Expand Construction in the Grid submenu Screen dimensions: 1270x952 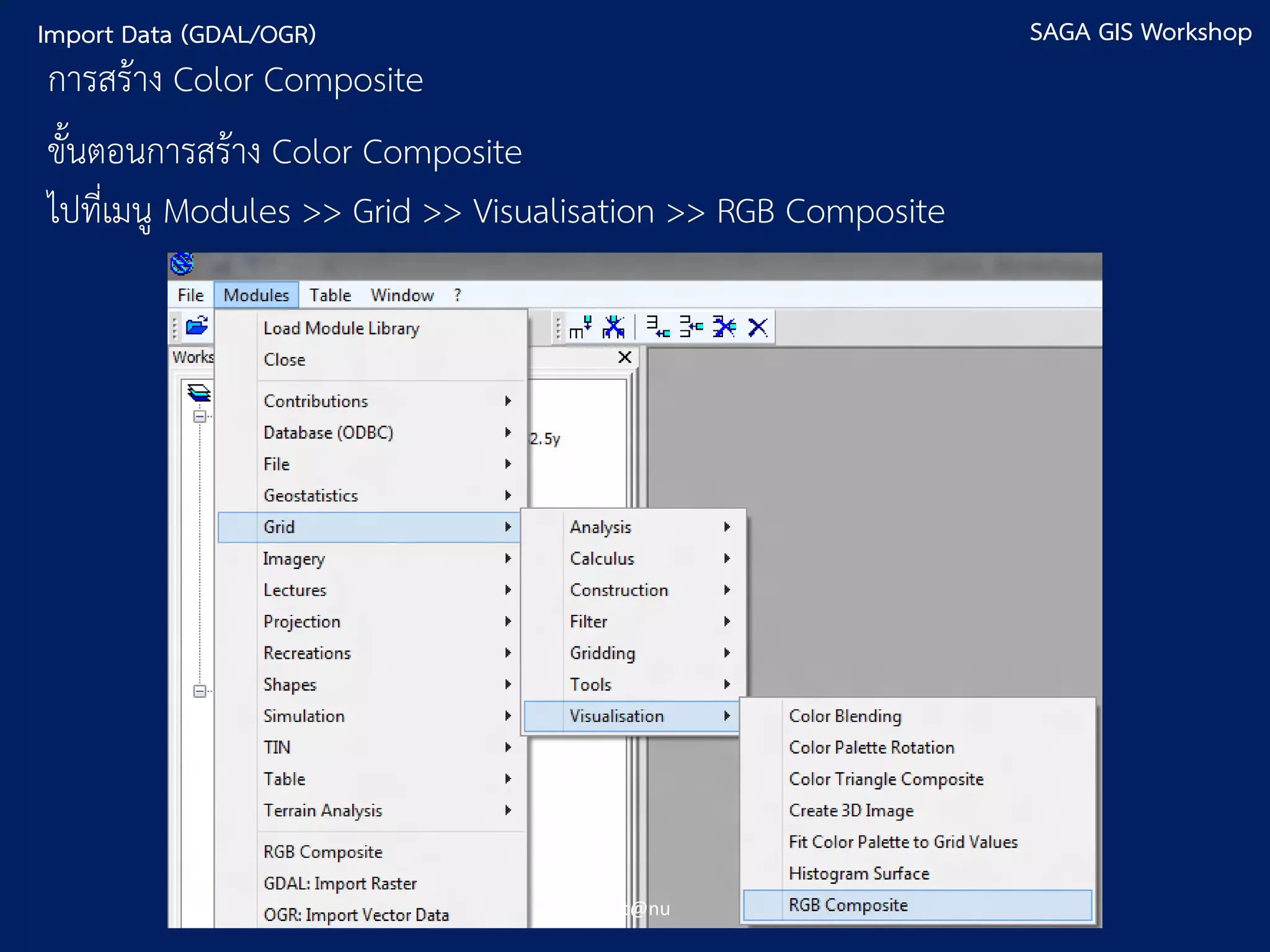click(x=633, y=590)
